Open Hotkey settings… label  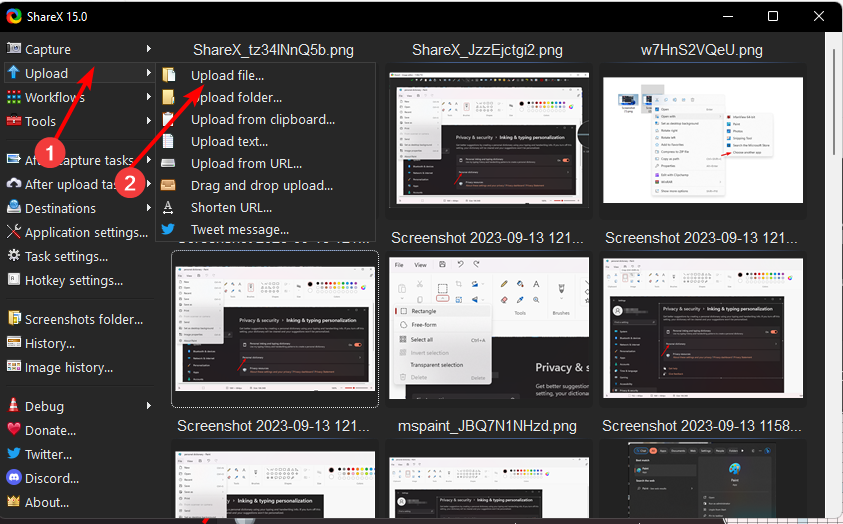click(74, 281)
